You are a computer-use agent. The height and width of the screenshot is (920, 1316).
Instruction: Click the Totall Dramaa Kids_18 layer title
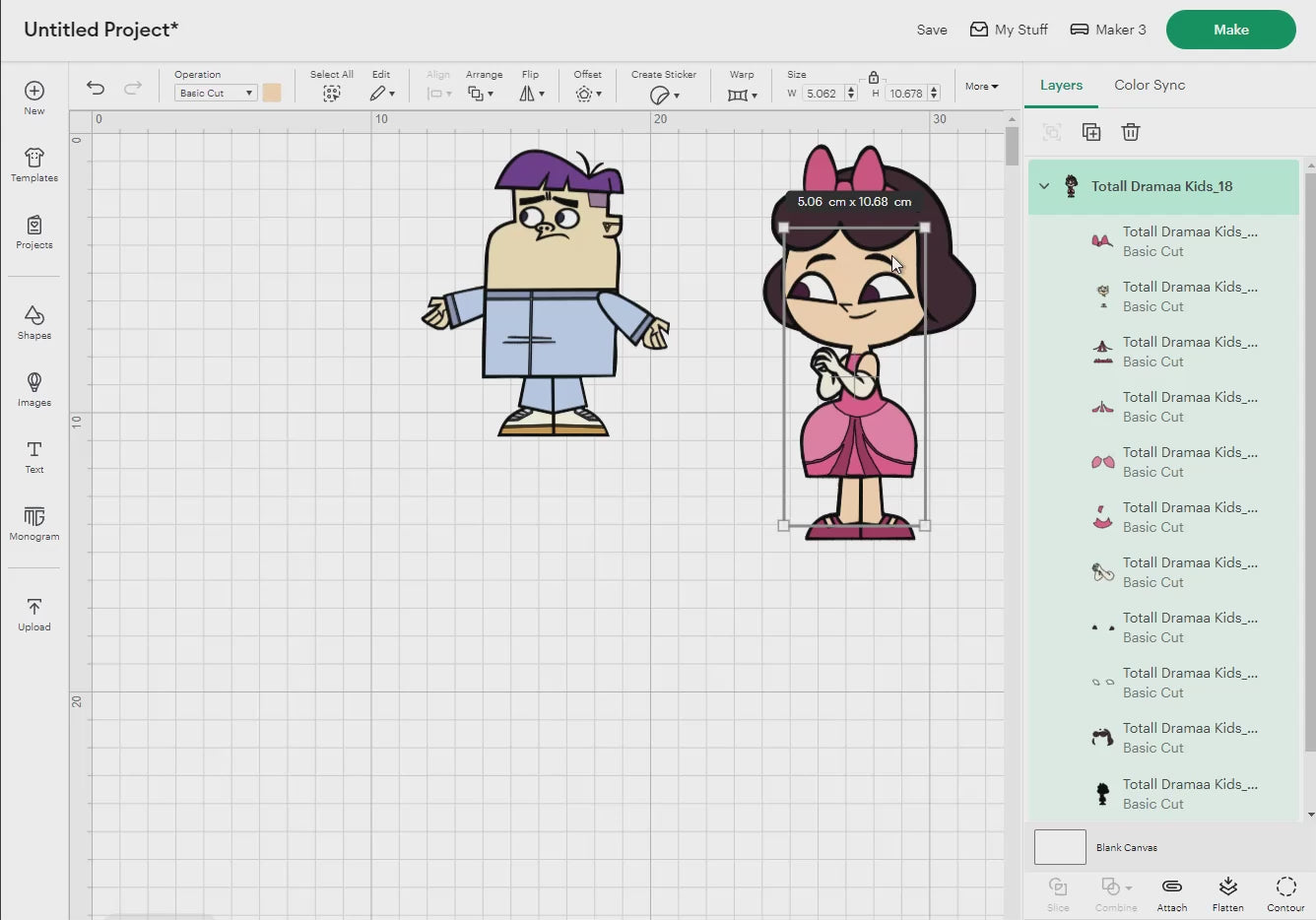point(1161,186)
